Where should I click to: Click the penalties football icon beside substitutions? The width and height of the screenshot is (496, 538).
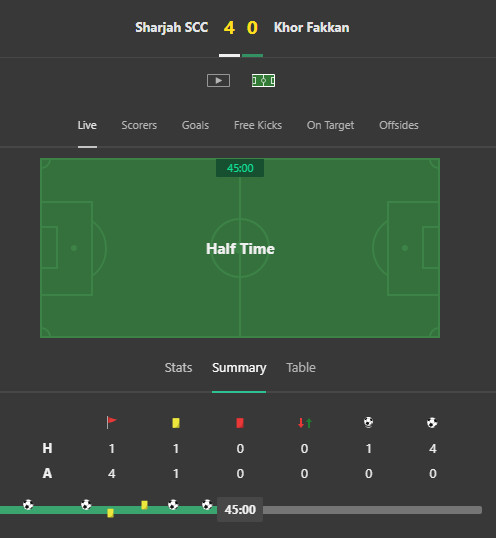coord(368,422)
